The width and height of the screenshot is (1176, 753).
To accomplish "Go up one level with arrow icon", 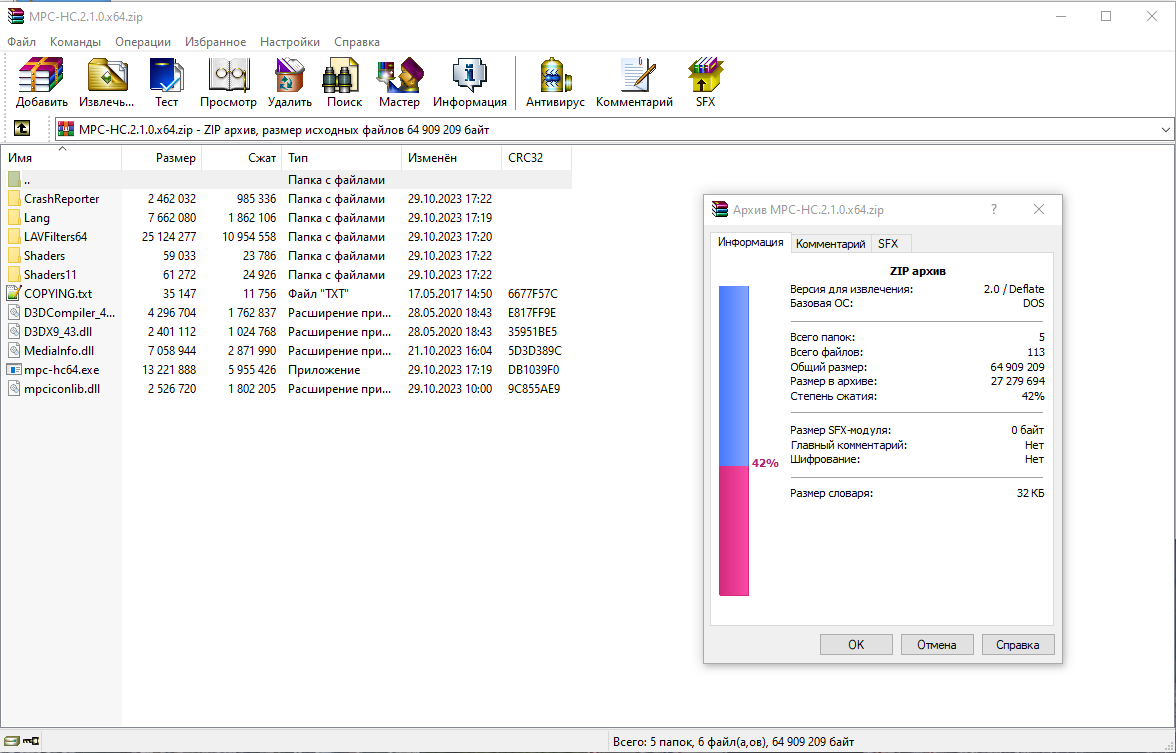I will (x=22, y=129).
